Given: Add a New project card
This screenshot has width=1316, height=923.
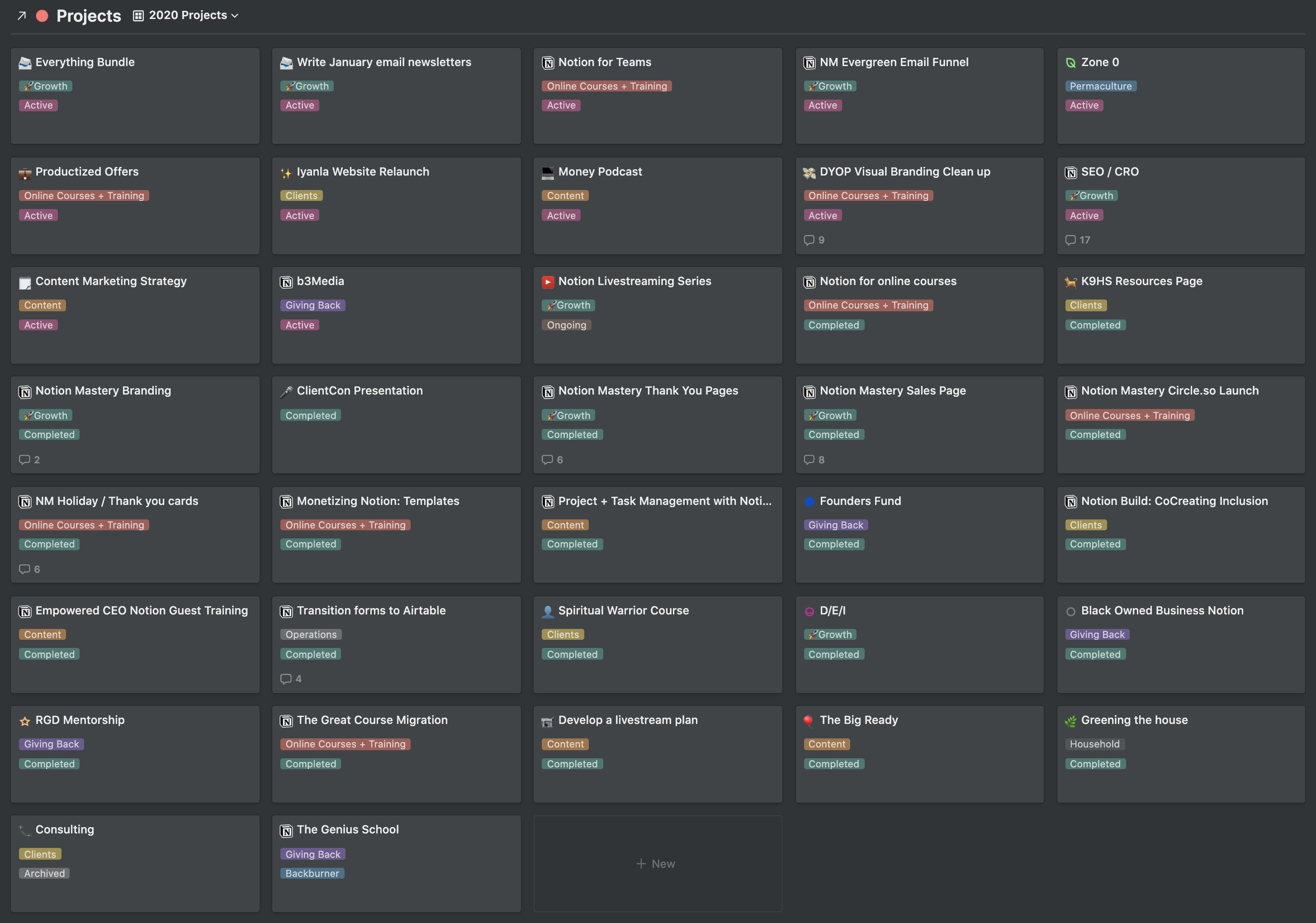Looking at the screenshot, I should point(658,864).
